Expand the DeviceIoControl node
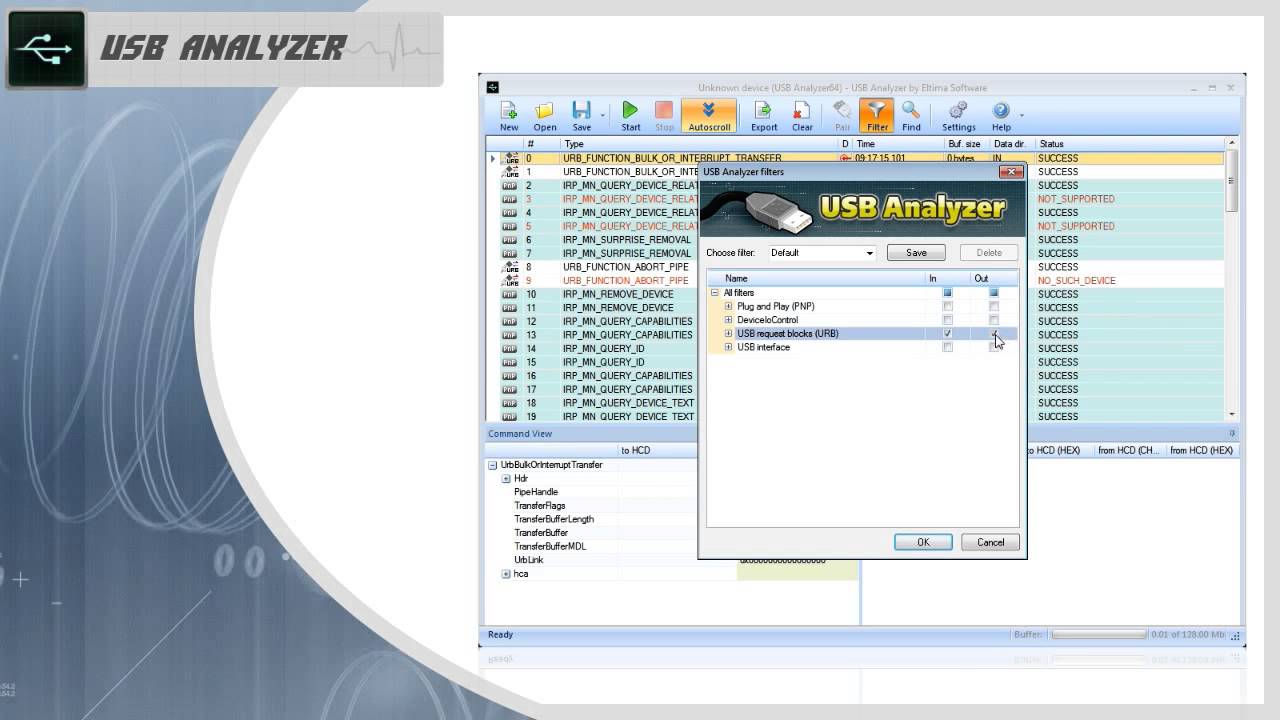Screen dimensions: 1280x720 tap(728, 320)
